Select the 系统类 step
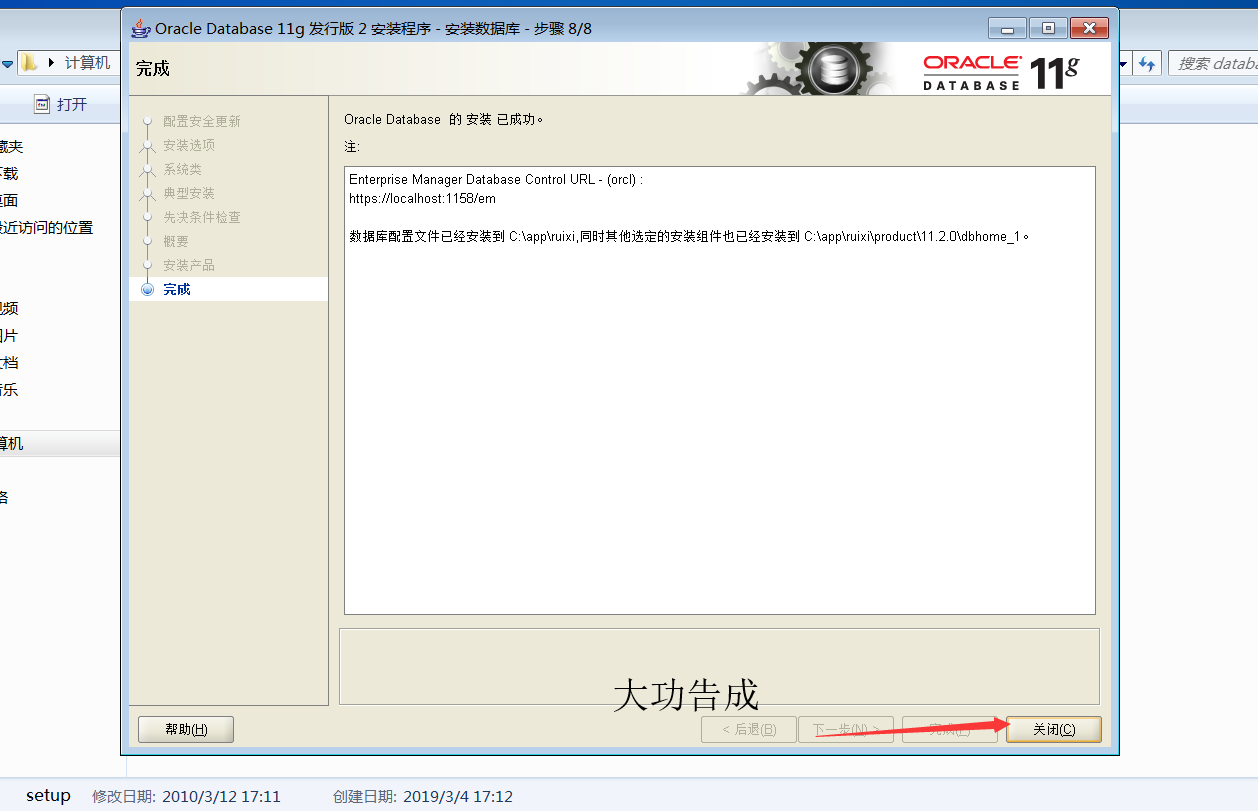This screenshot has width=1258, height=811. pyautogui.click(x=183, y=169)
